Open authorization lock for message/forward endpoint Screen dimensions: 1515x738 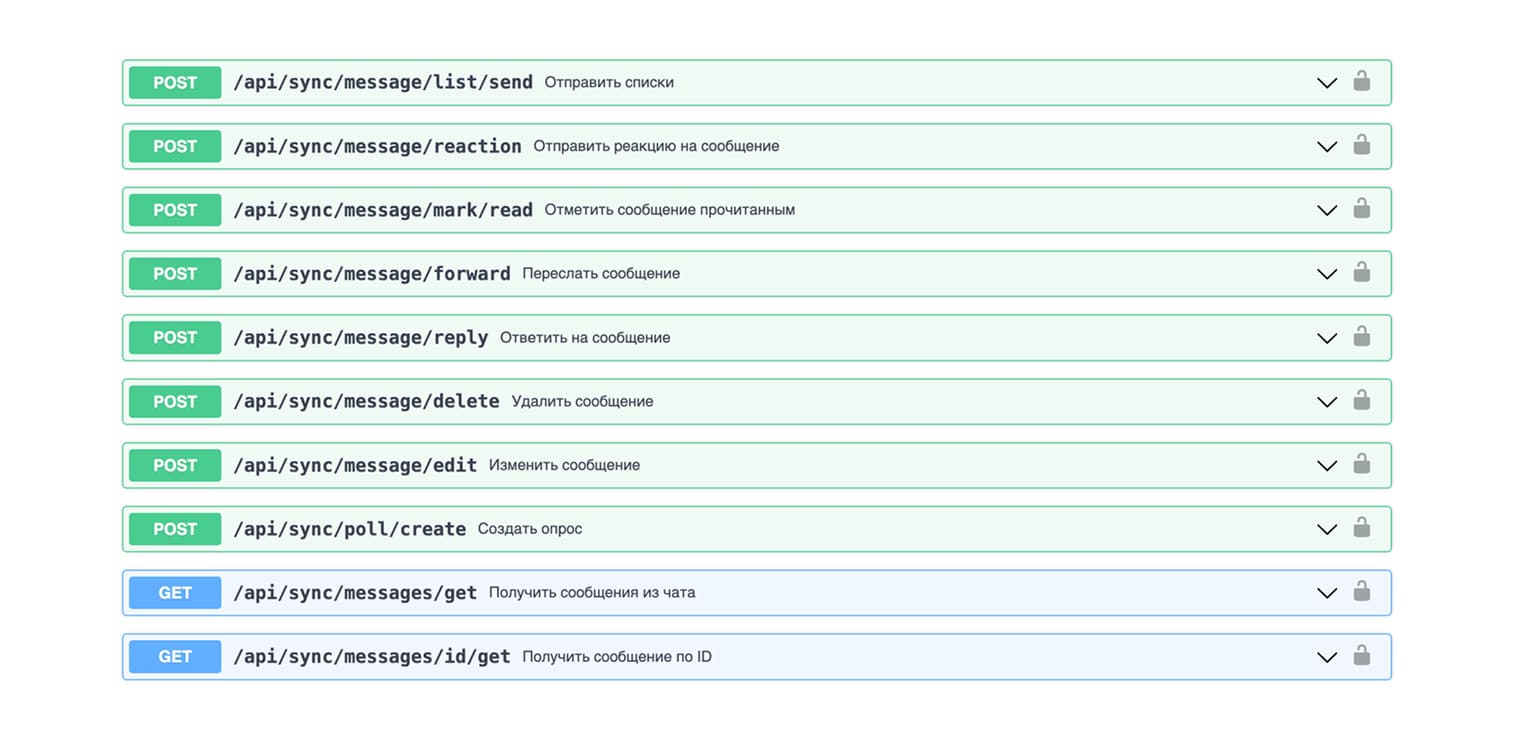pos(1361,272)
